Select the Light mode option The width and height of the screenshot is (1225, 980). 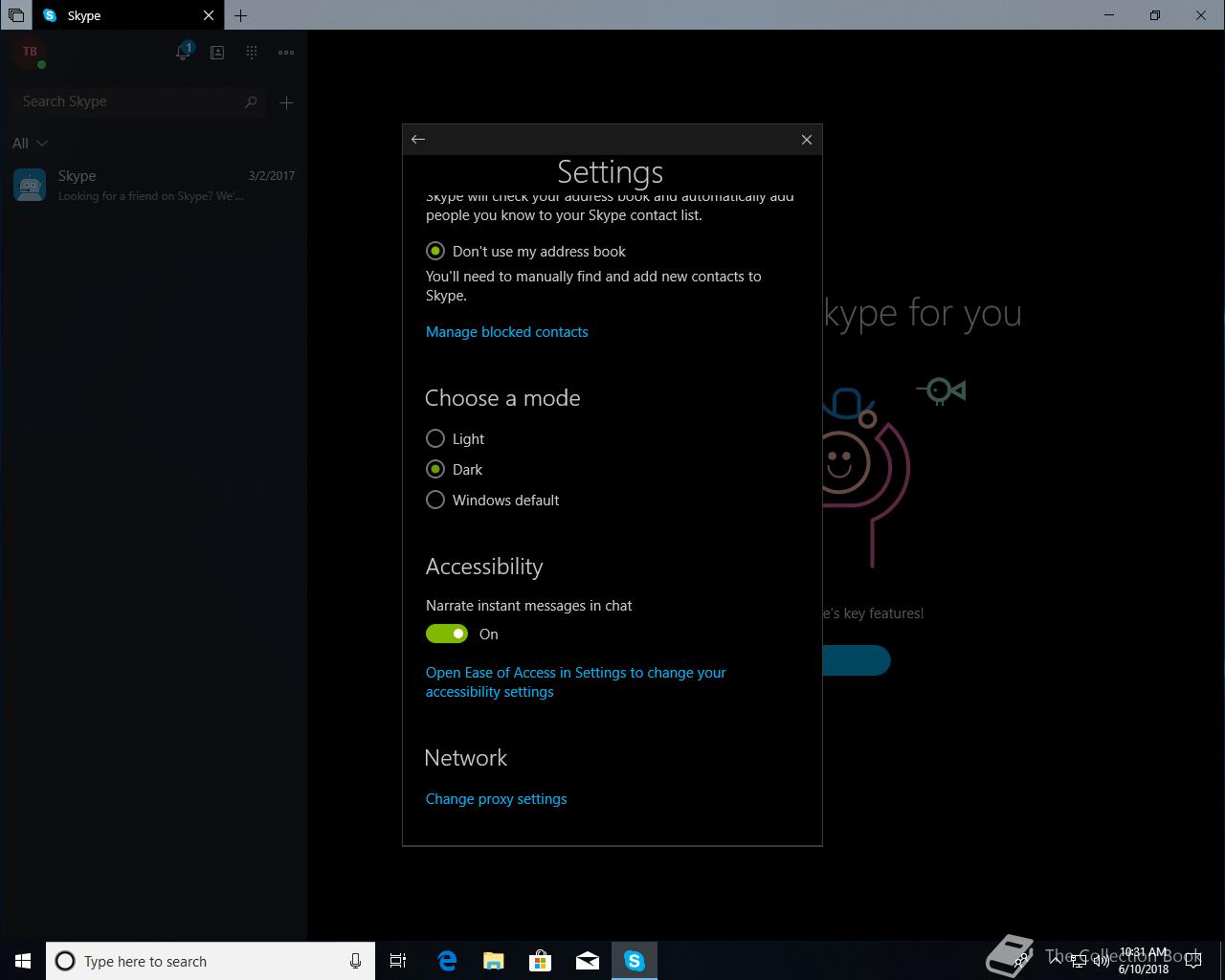455,439
